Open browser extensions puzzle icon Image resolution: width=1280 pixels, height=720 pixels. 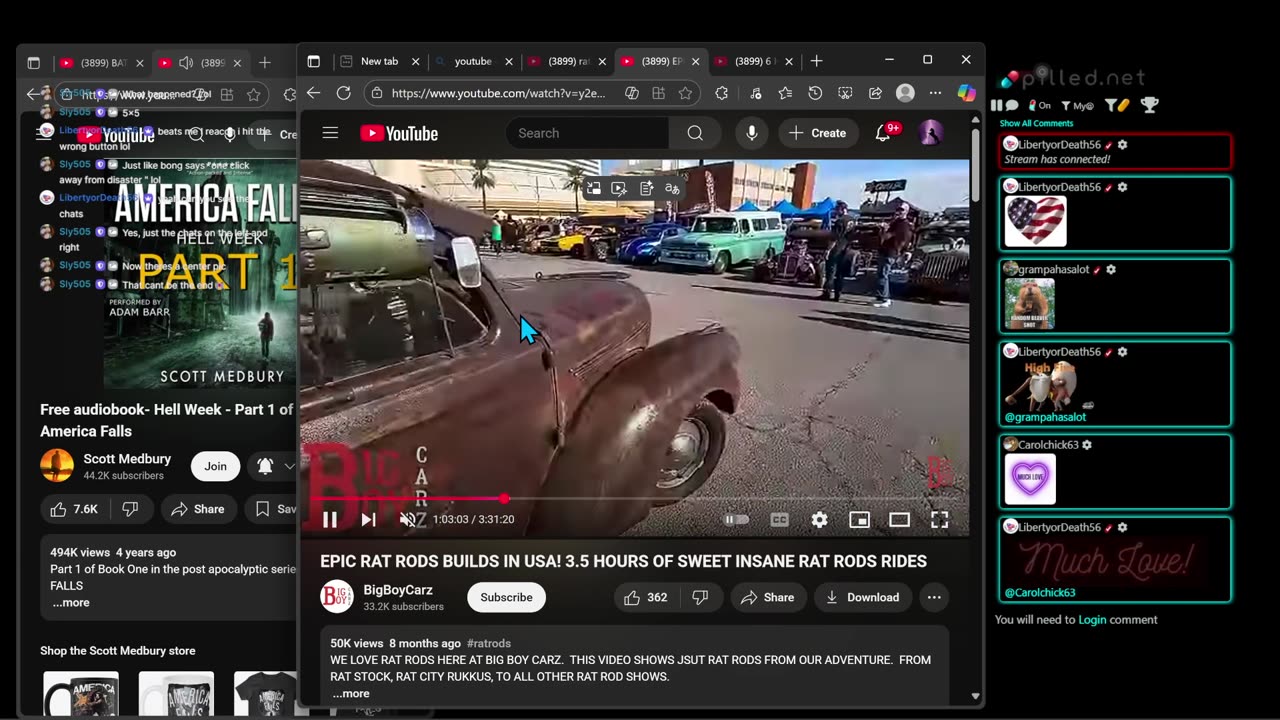(722, 93)
